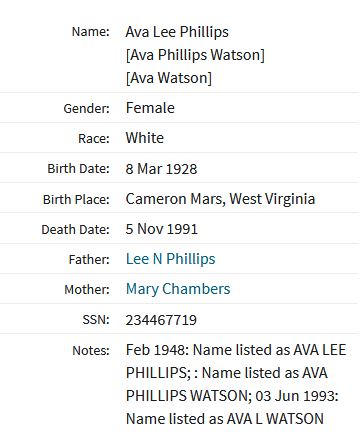360x441 pixels.
Task: Click the Gender field label
Action: [x=86, y=108]
